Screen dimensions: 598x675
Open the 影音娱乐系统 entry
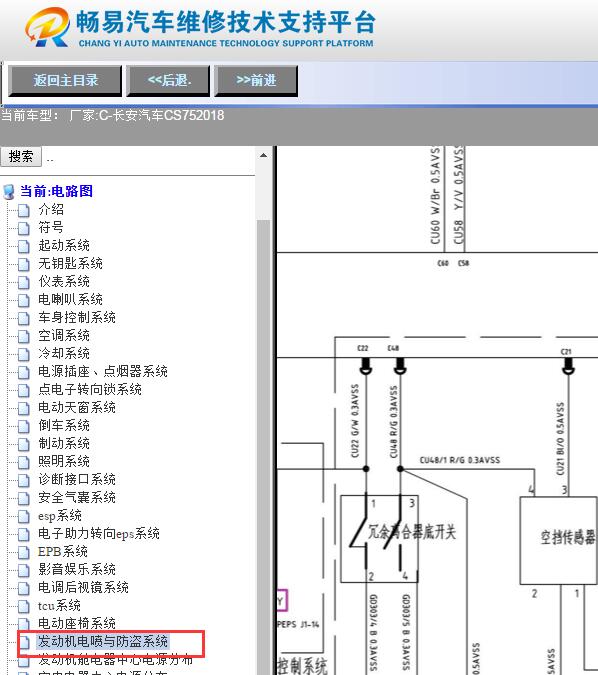point(77,570)
